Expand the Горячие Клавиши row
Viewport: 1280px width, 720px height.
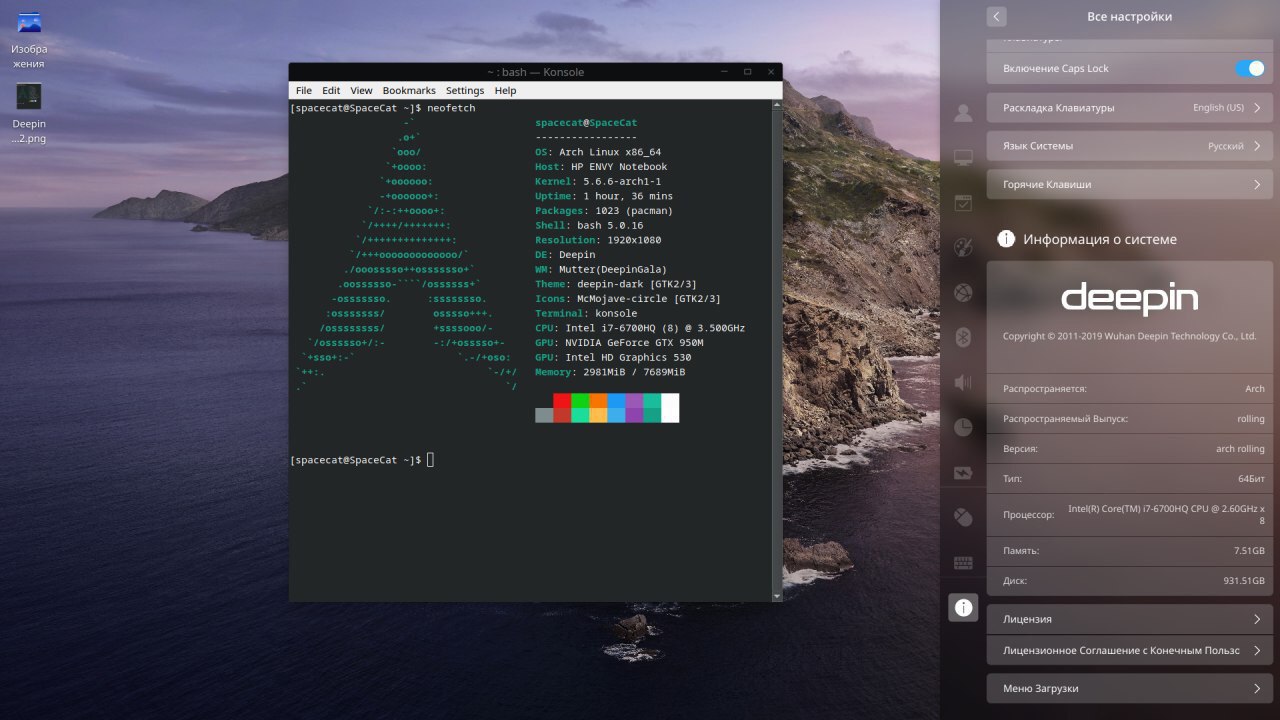pos(1130,184)
